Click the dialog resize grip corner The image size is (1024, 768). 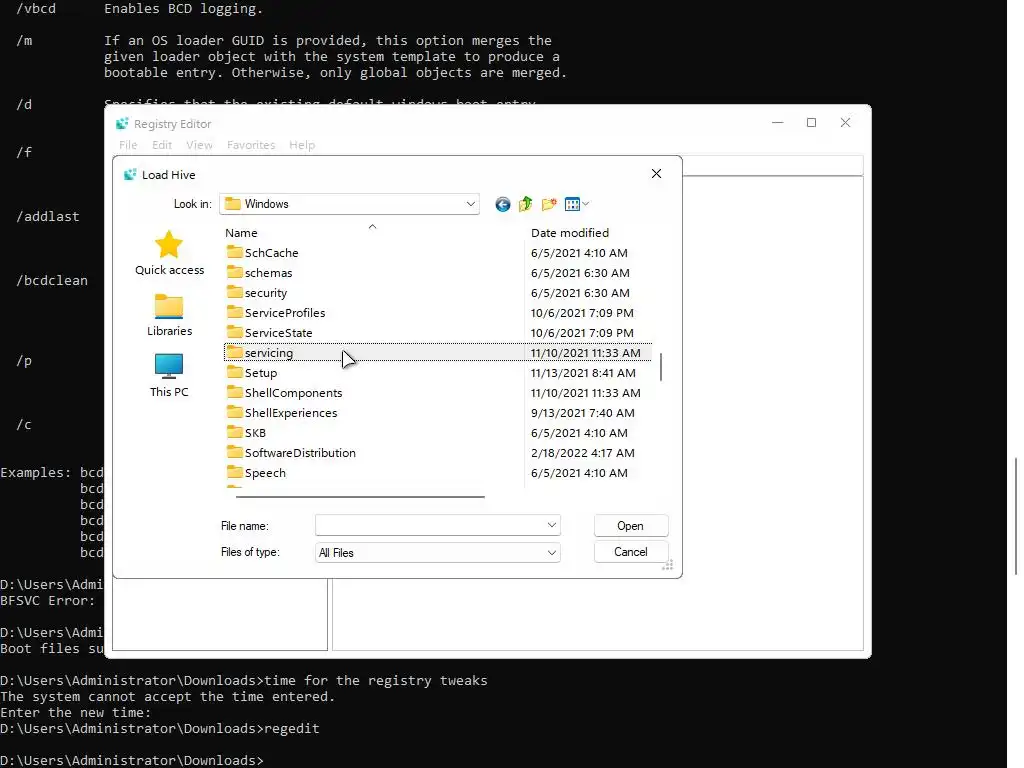click(x=667, y=566)
